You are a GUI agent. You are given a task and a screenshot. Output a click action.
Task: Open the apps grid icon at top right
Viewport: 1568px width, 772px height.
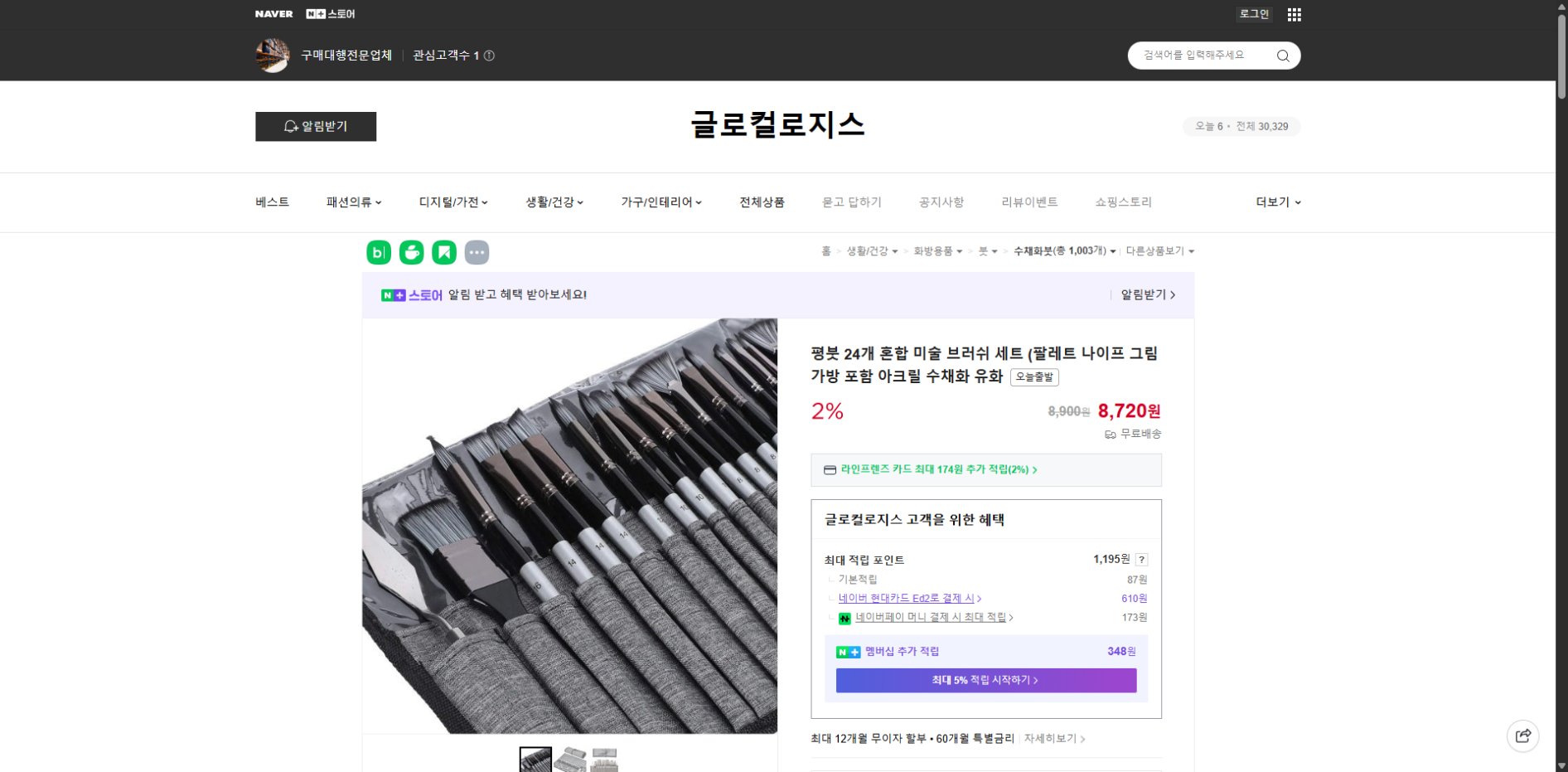(1294, 14)
